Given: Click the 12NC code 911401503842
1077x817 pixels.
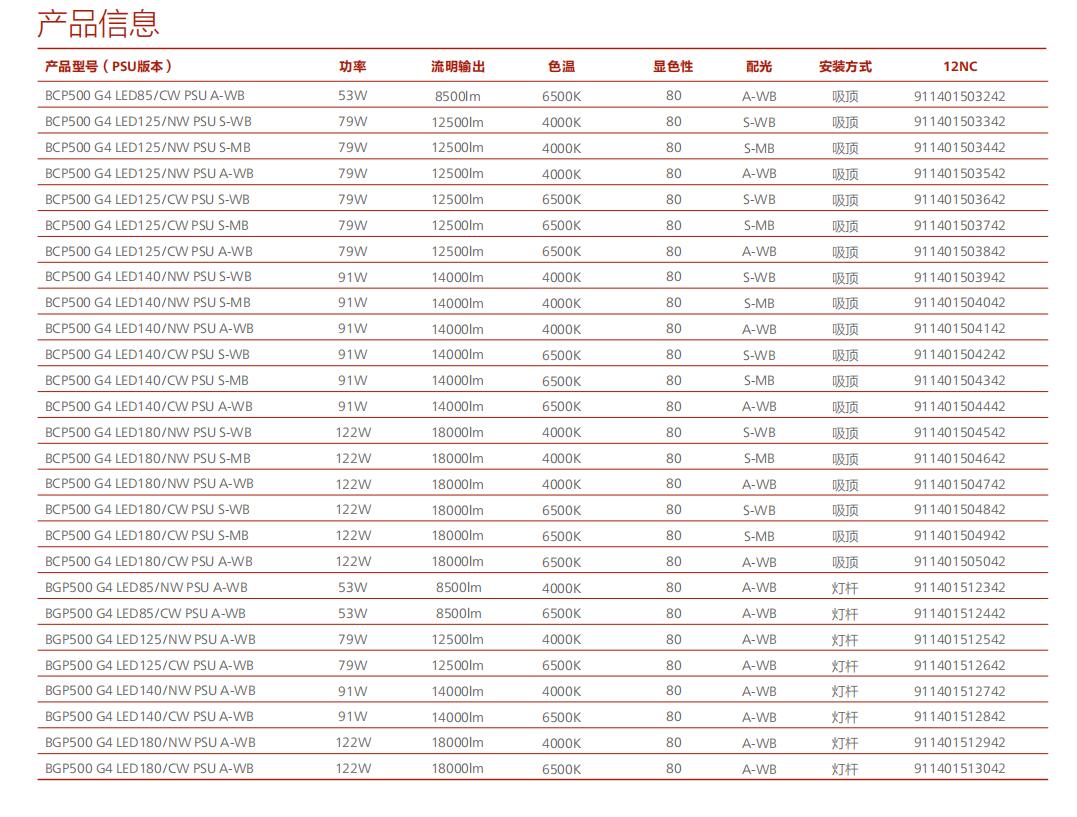Looking at the screenshot, I should pyautogui.click(x=959, y=251).
